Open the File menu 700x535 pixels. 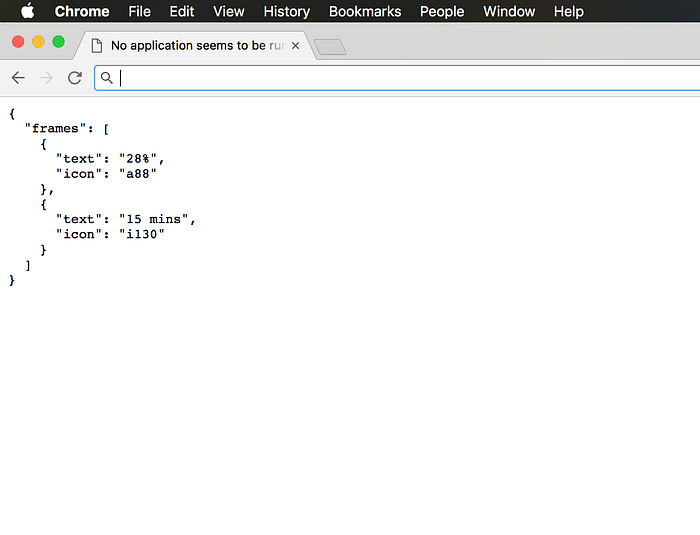[139, 11]
